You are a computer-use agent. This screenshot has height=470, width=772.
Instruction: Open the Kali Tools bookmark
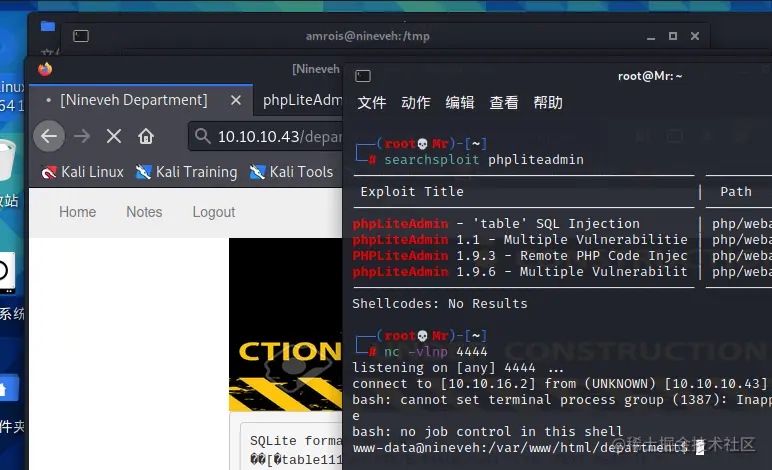291,172
